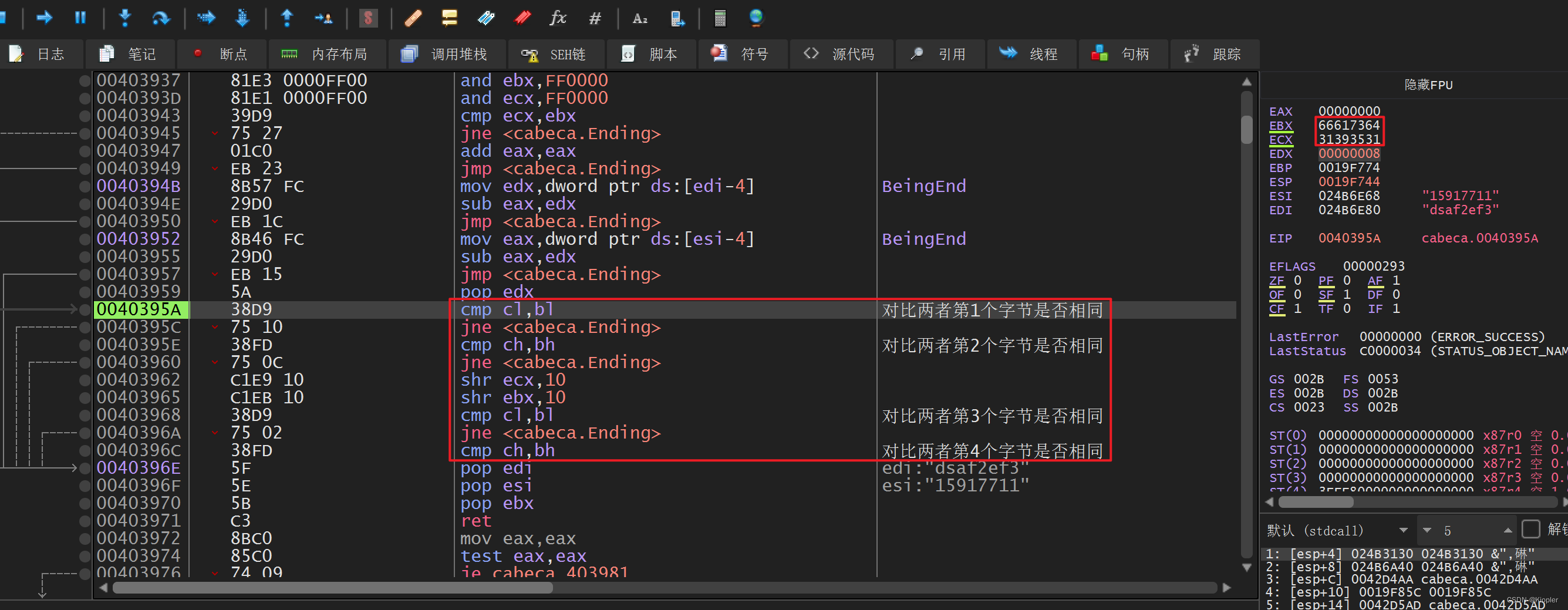Image resolution: width=1568 pixels, height=610 pixels.
Task: Open the 默认 (stdcall) calling convention dropdown
Action: pyautogui.click(x=1338, y=530)
